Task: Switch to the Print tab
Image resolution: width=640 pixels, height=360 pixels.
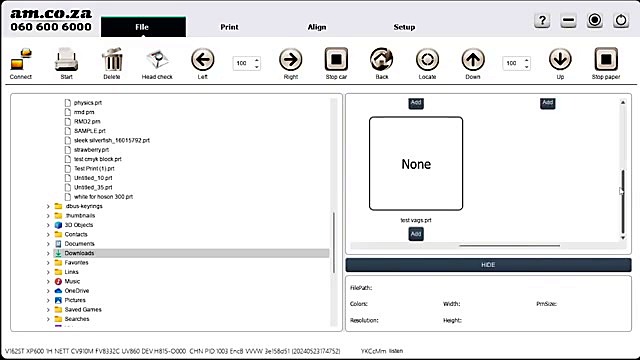Action: tap(229, 27)
